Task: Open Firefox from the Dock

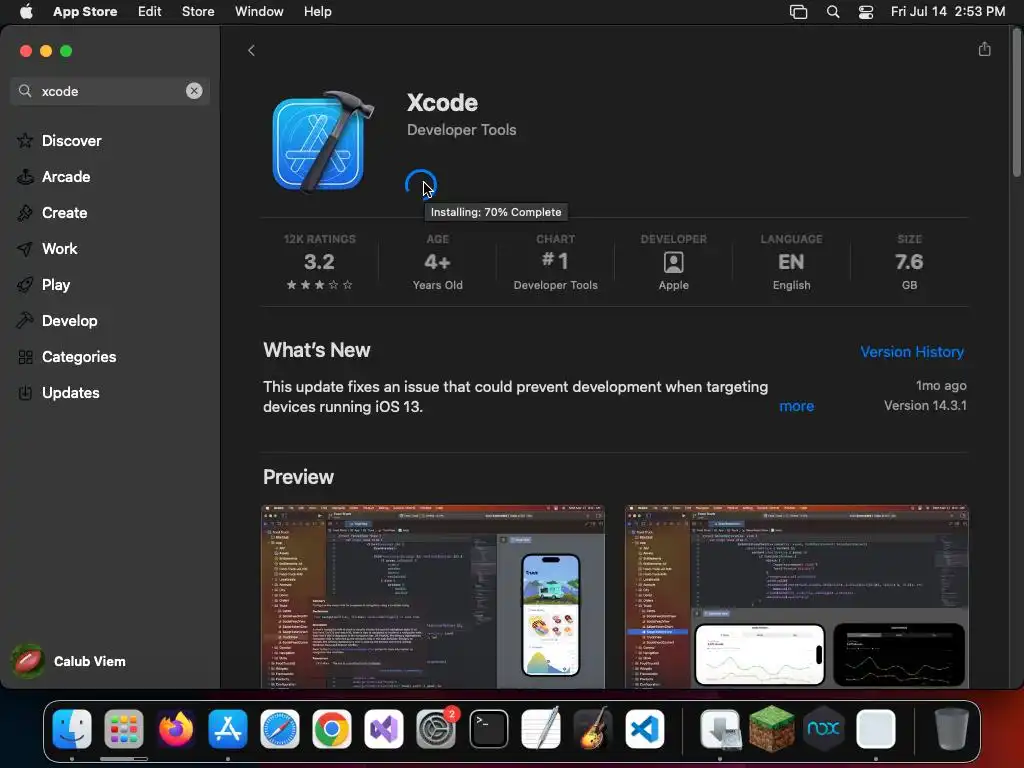Action: pos(176,729)
